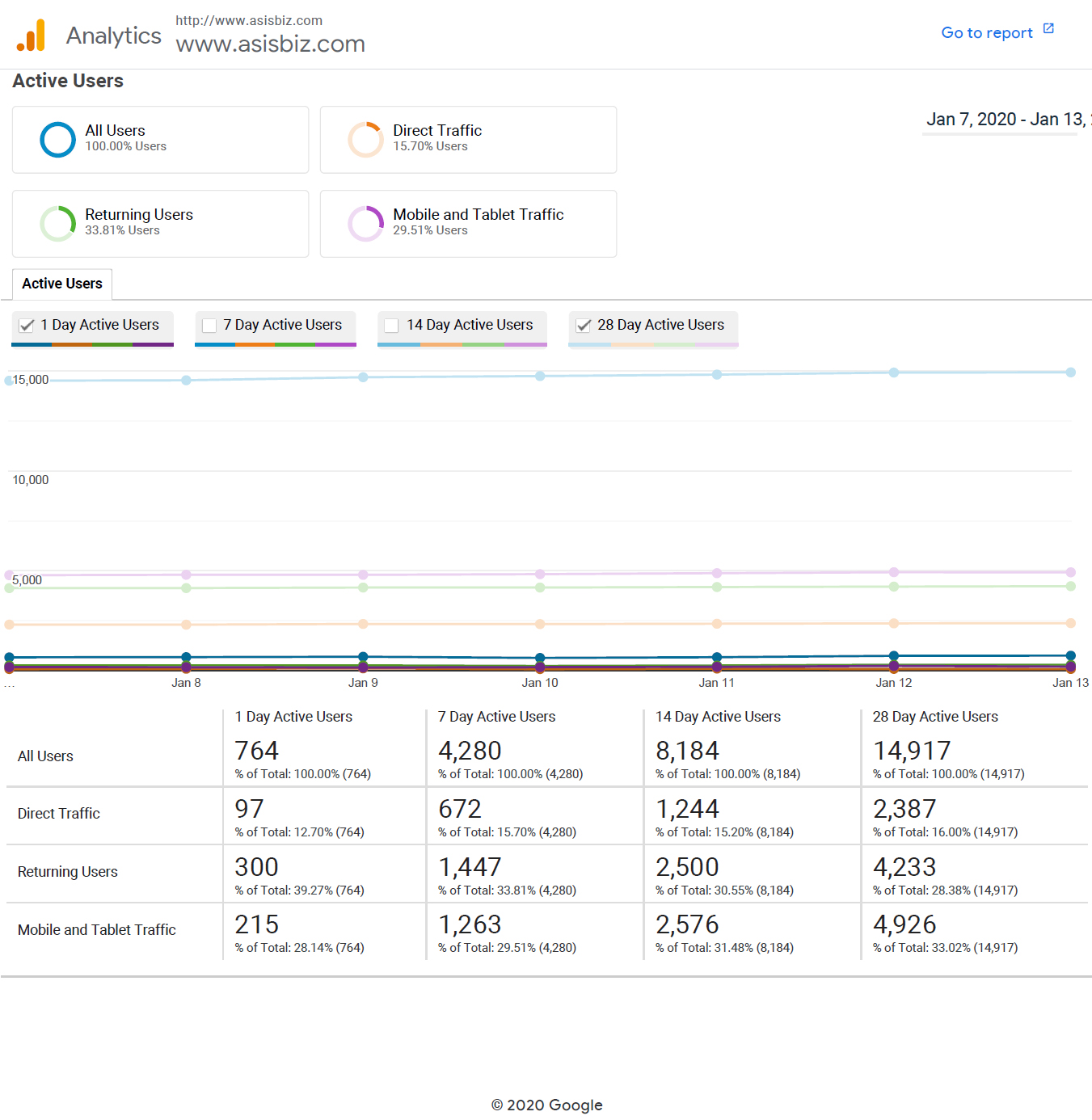1092x1120 pixels.
Task: Enable the 14 Day Active Users checkbox
Action: 392,325
